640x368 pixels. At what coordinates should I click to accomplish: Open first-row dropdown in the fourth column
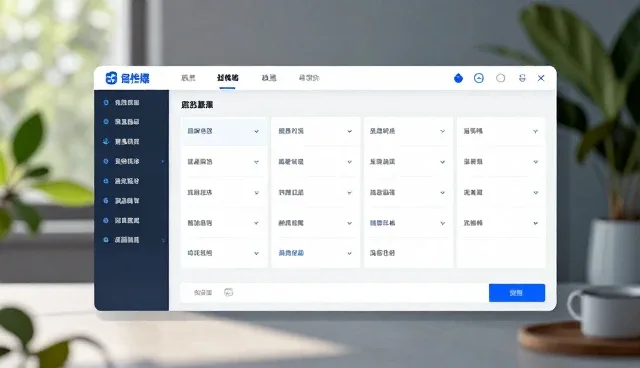pos(501,131)
